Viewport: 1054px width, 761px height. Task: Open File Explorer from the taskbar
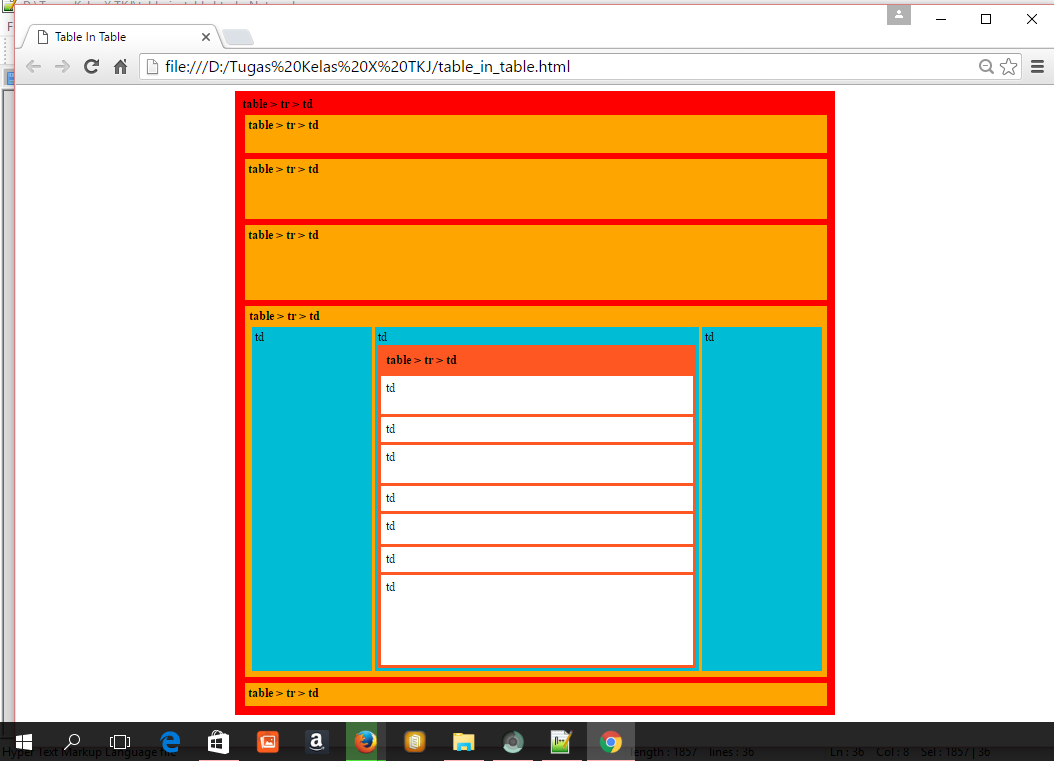[x=462, y=741]
